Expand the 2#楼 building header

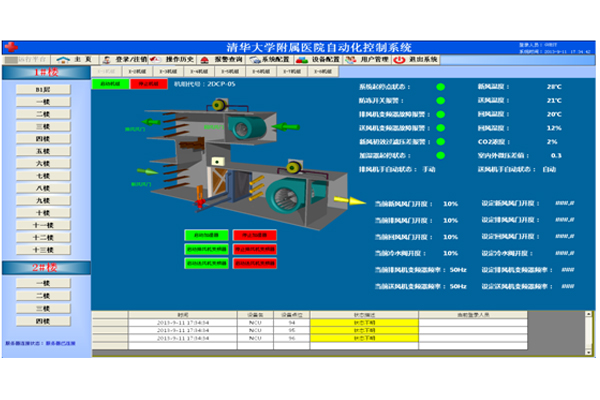point(46,268)
